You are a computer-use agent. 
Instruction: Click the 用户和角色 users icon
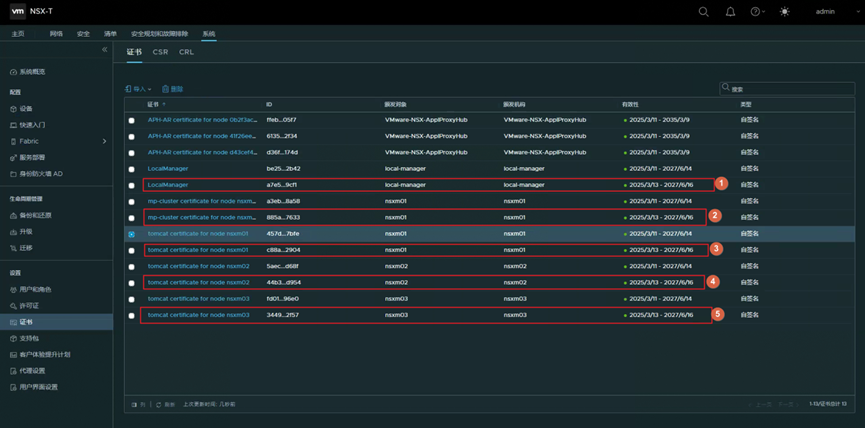tap(14, 290)
